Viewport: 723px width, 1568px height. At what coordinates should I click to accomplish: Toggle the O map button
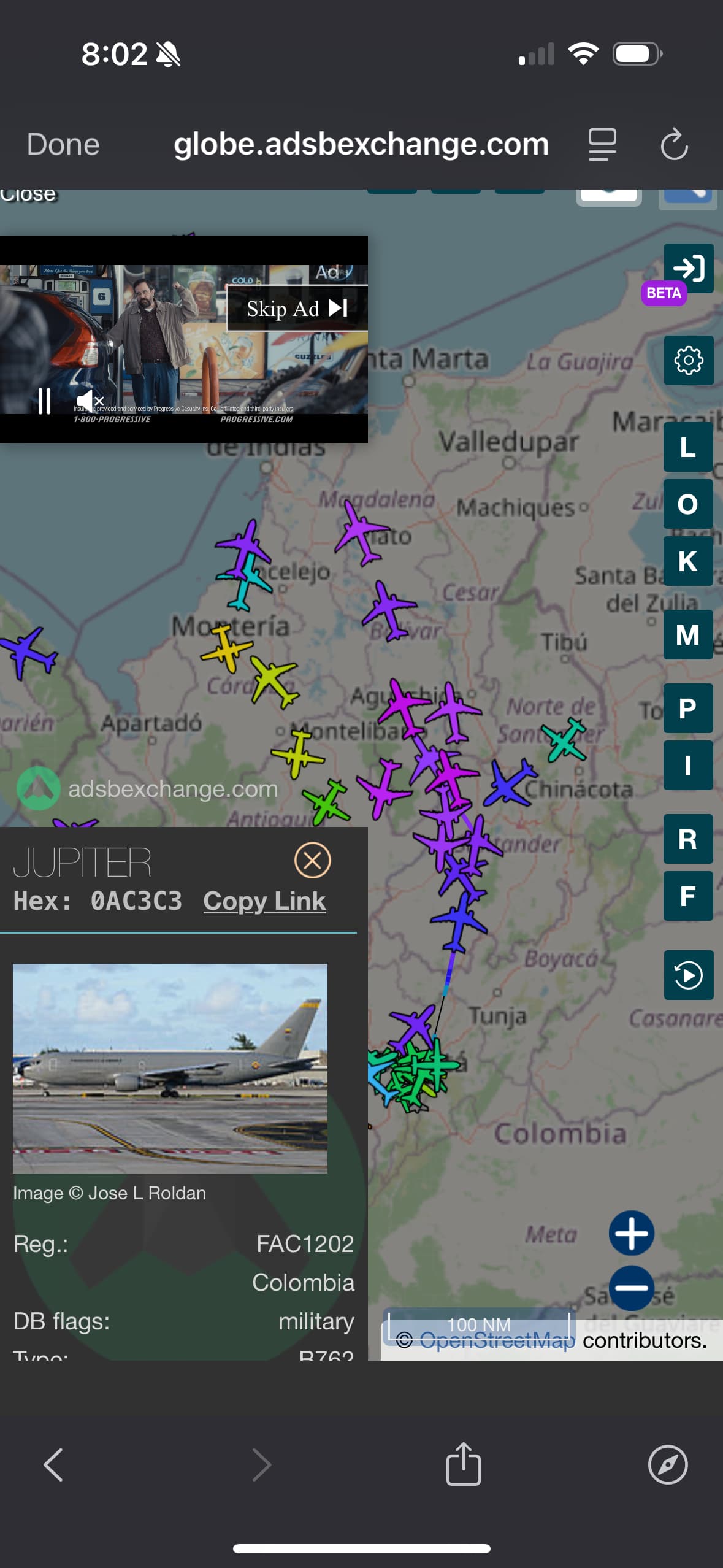pyautogui.click(x=688, y=504)
